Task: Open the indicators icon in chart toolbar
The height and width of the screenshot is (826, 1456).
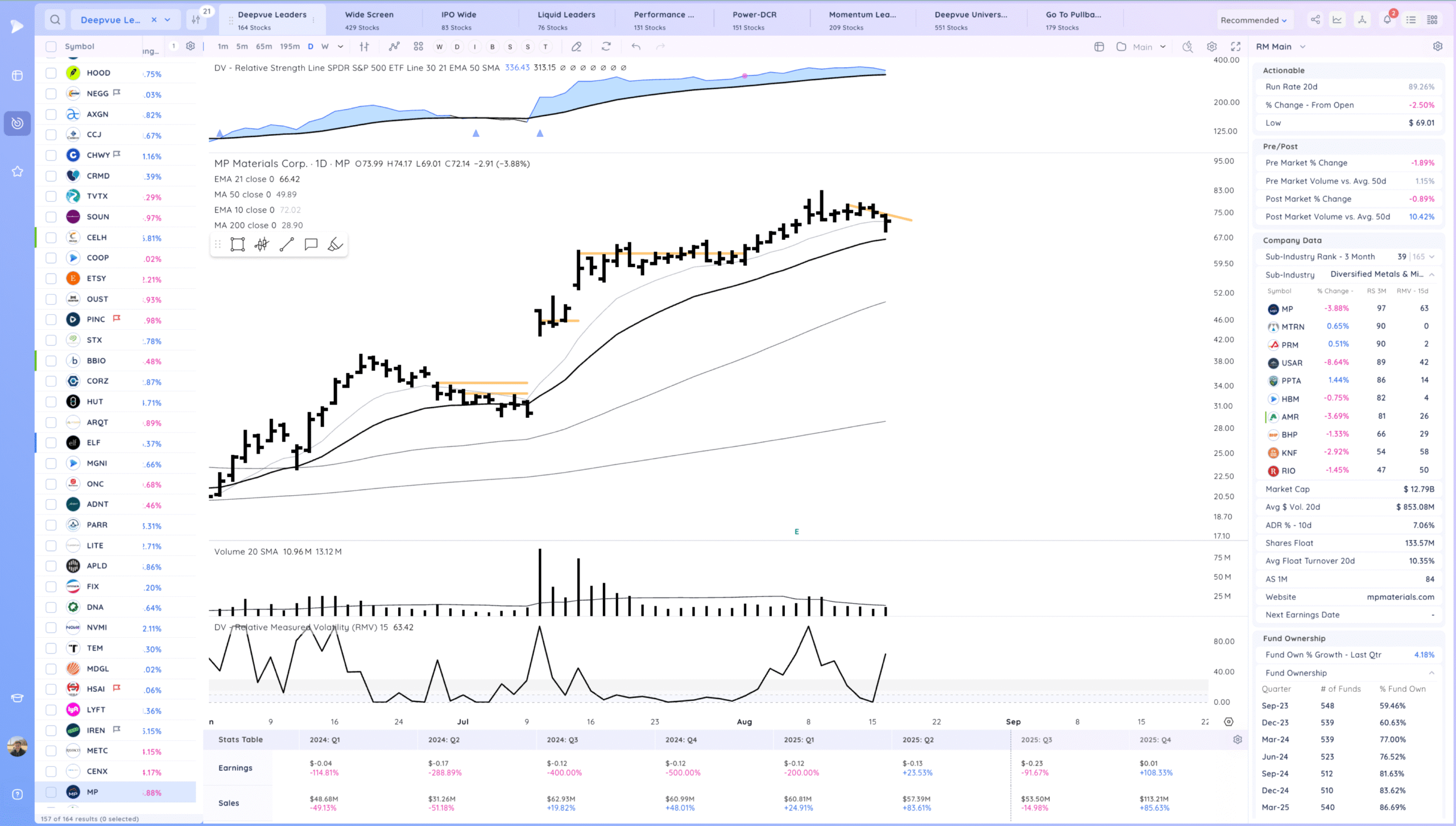Action: tap(394, 47)
